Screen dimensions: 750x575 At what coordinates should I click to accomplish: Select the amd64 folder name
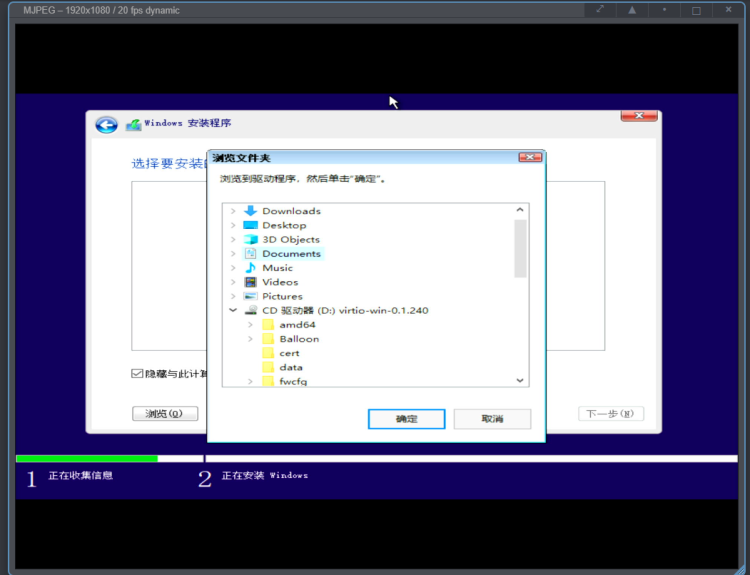[x=298, y=325]
